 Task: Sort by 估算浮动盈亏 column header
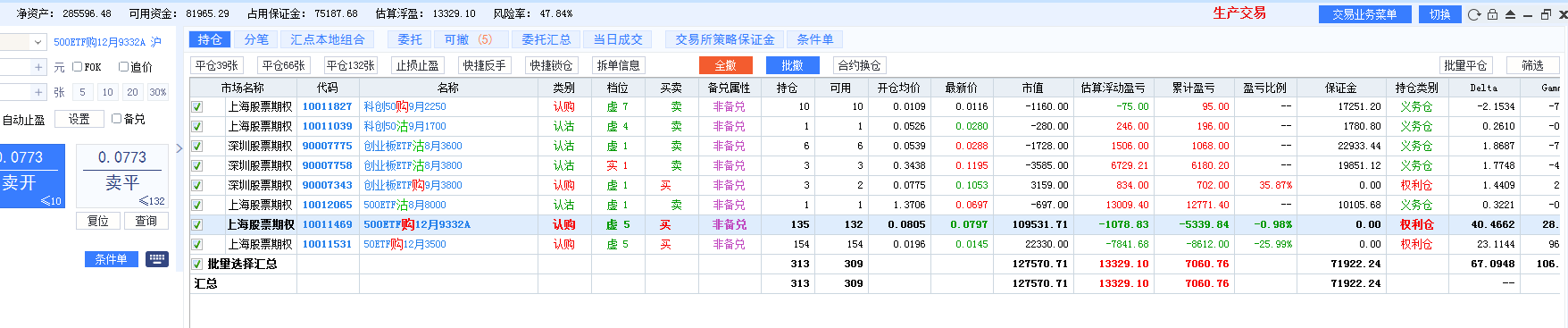point(1113,88)
